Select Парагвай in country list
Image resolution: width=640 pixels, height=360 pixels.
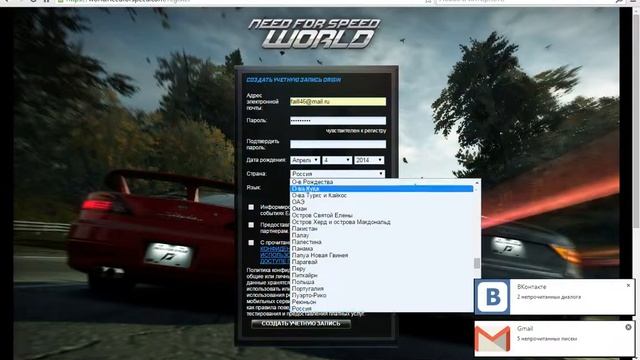point(382,262)
